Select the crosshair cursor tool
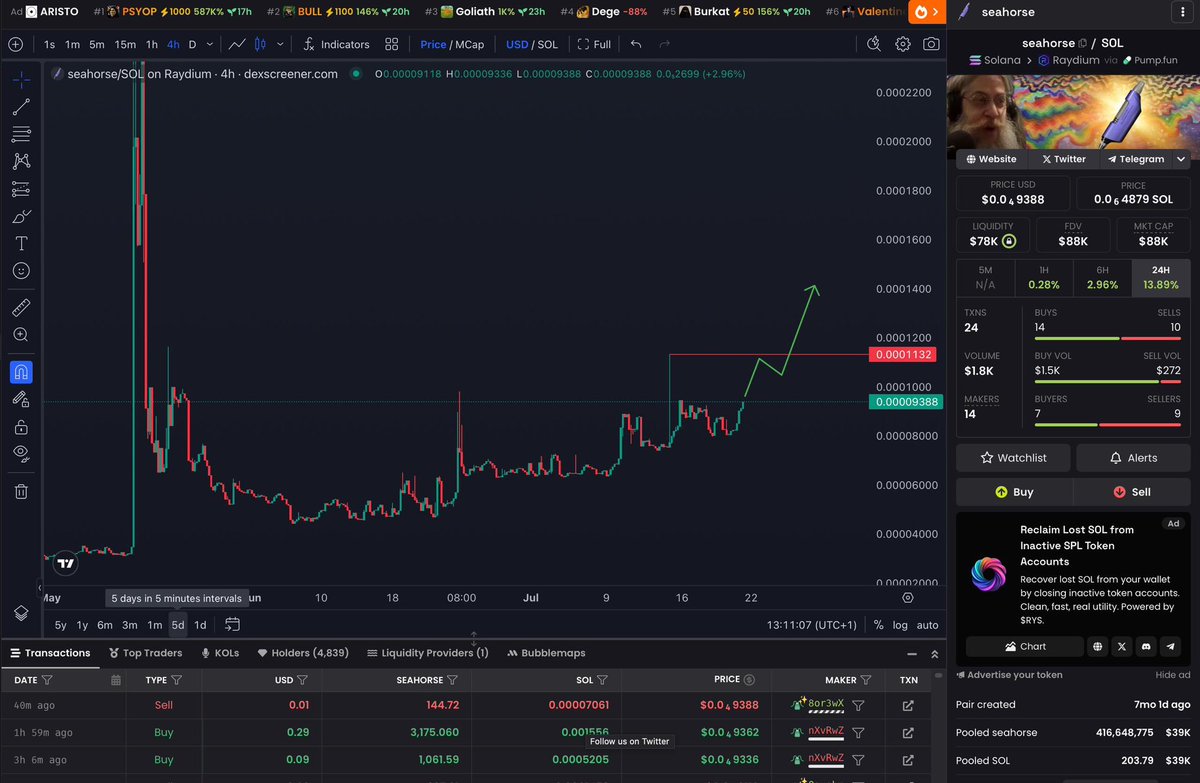This screenshot has width=1200, height=783. [21, 80]
